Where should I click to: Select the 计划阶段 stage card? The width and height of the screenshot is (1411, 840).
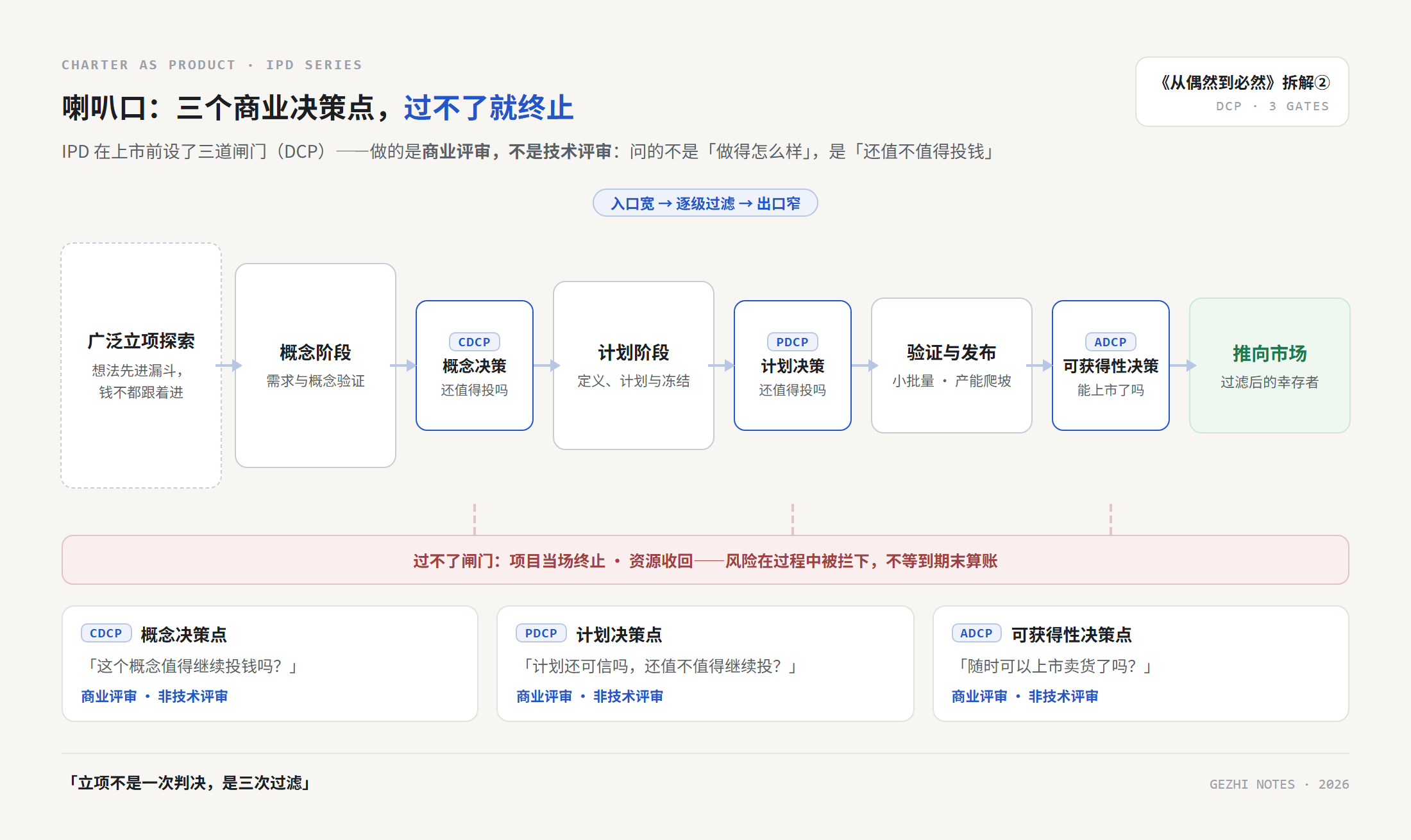point(634,365)
